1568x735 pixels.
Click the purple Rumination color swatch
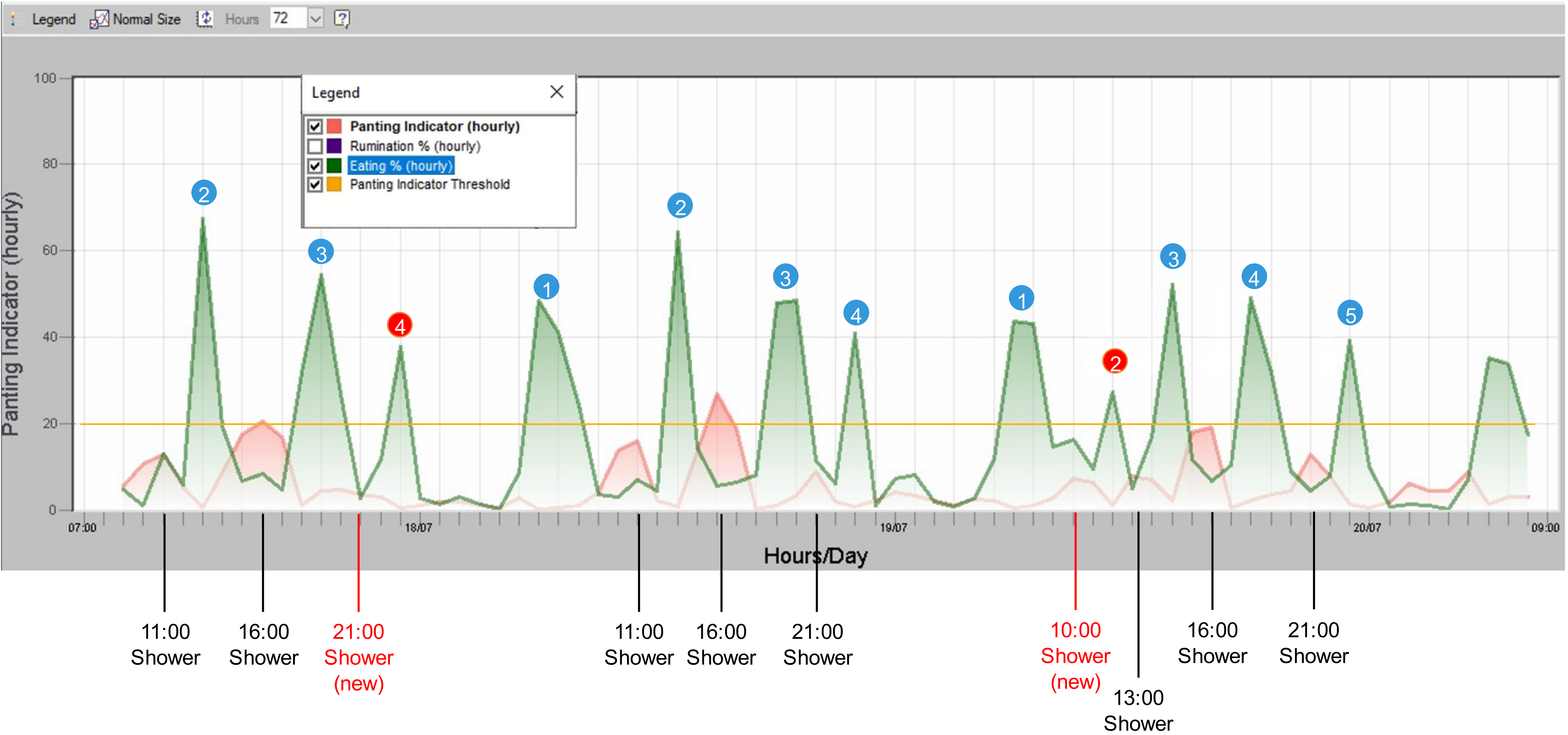point(334,146)
